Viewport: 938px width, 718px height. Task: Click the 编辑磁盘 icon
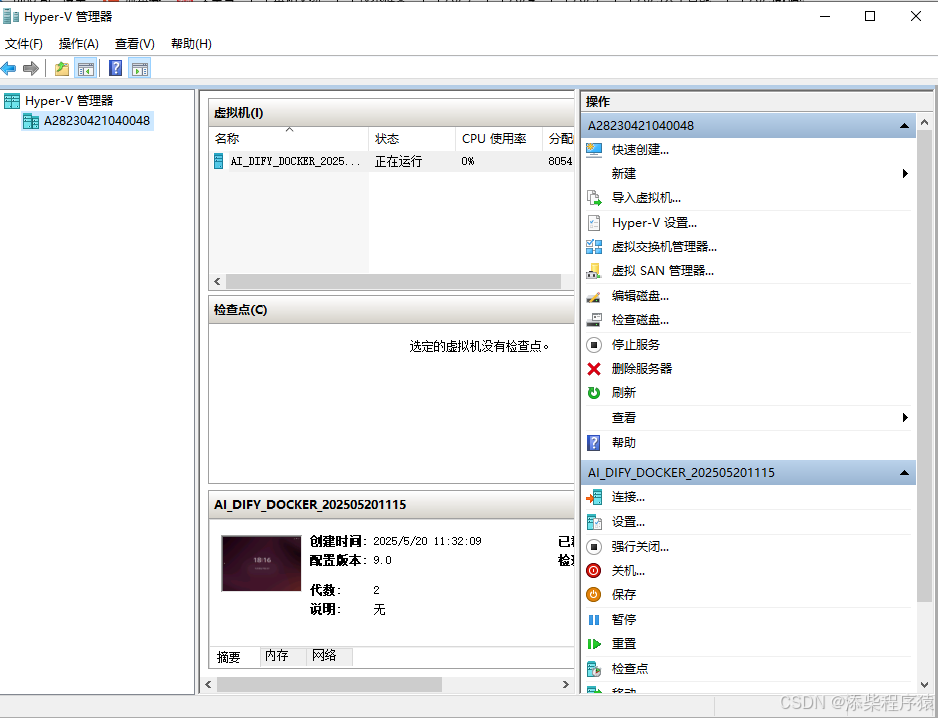(594, 296)
